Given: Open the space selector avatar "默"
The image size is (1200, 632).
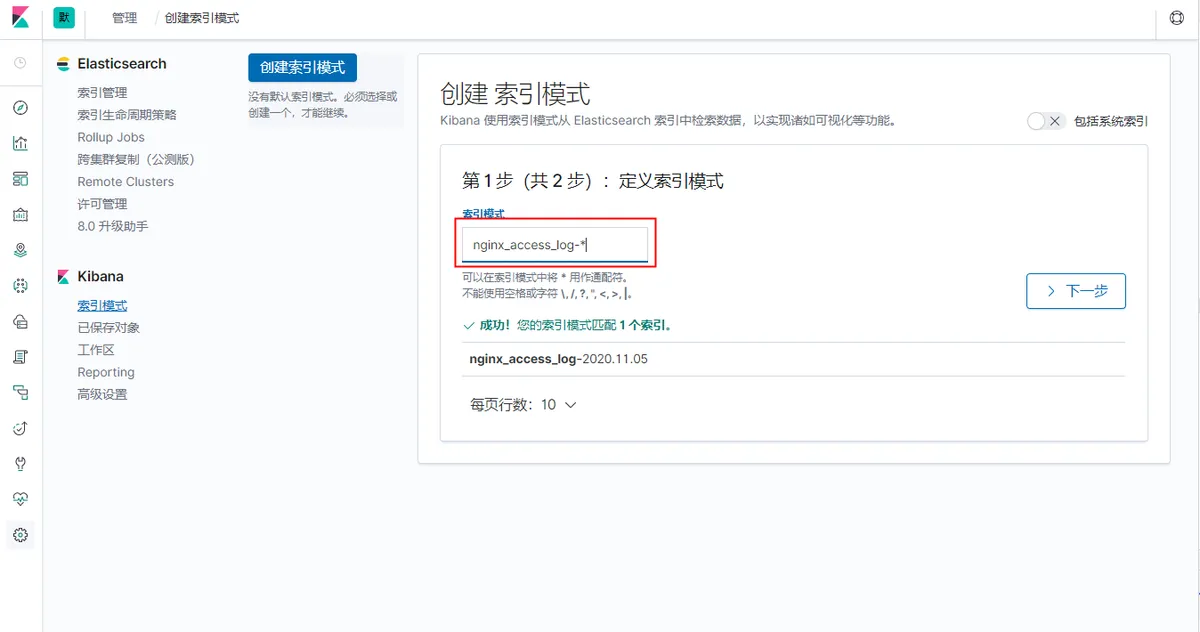Looking at the screenshot, I should [x=64, y=18].
